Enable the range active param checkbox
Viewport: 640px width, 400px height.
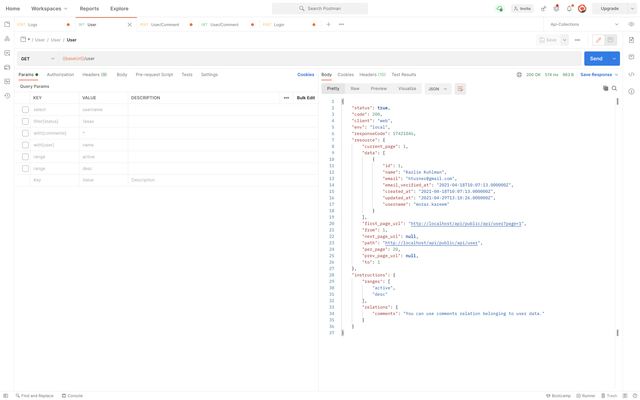click(x=25, y=157)
